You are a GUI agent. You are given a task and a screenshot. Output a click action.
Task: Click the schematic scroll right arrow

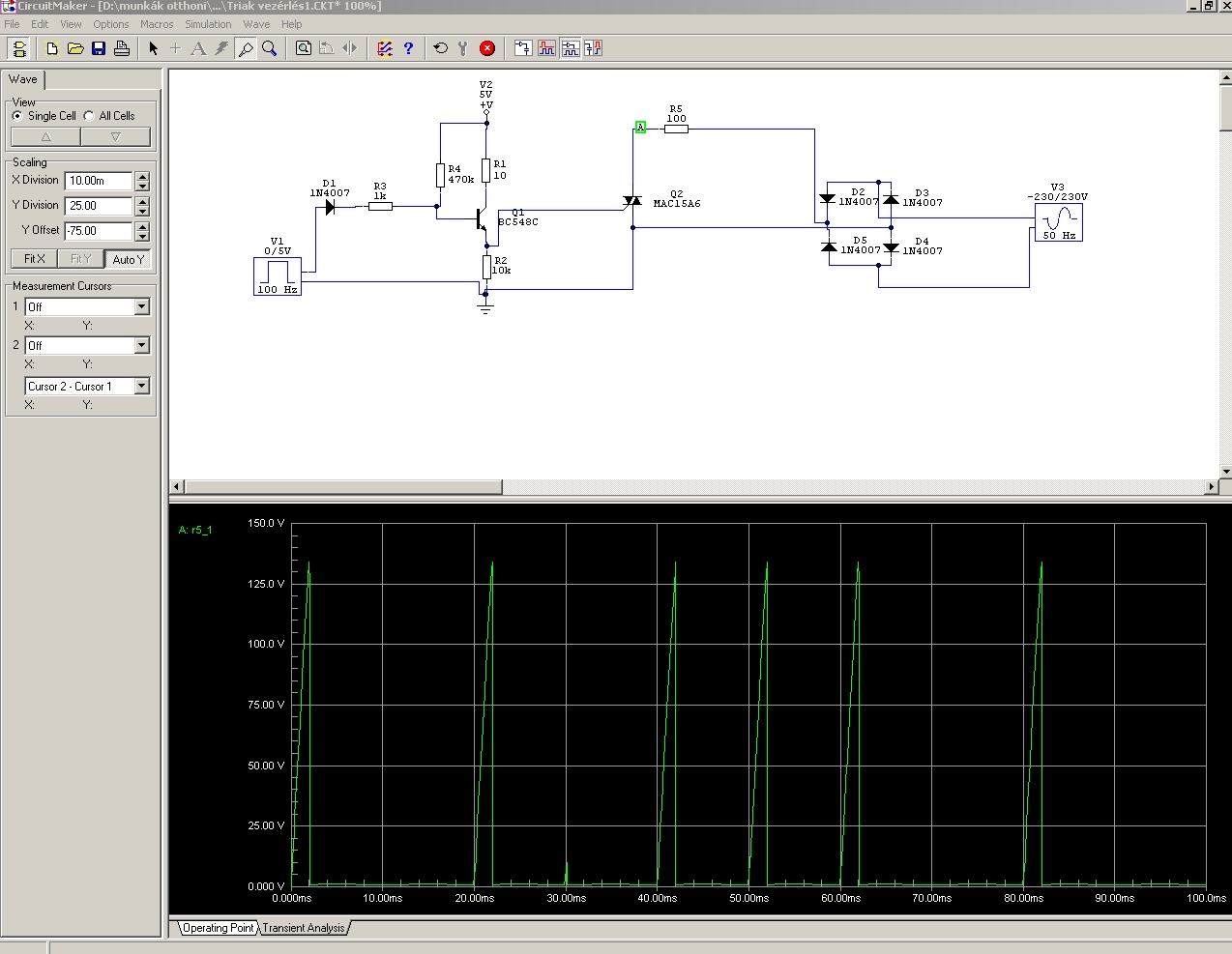point(1212,487)
